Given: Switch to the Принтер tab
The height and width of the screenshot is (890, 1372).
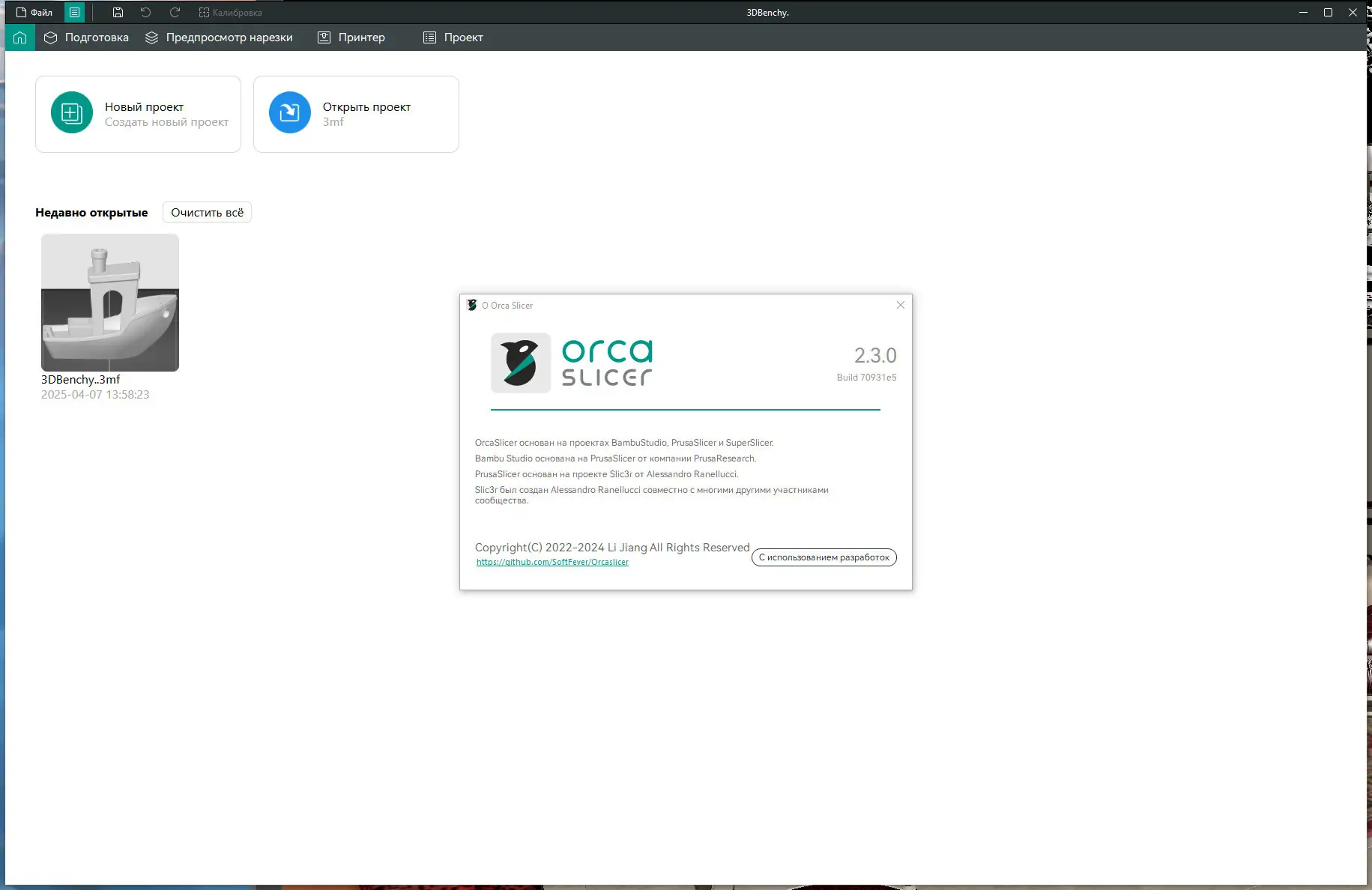Looking at the screenshot, I should 361,37.
